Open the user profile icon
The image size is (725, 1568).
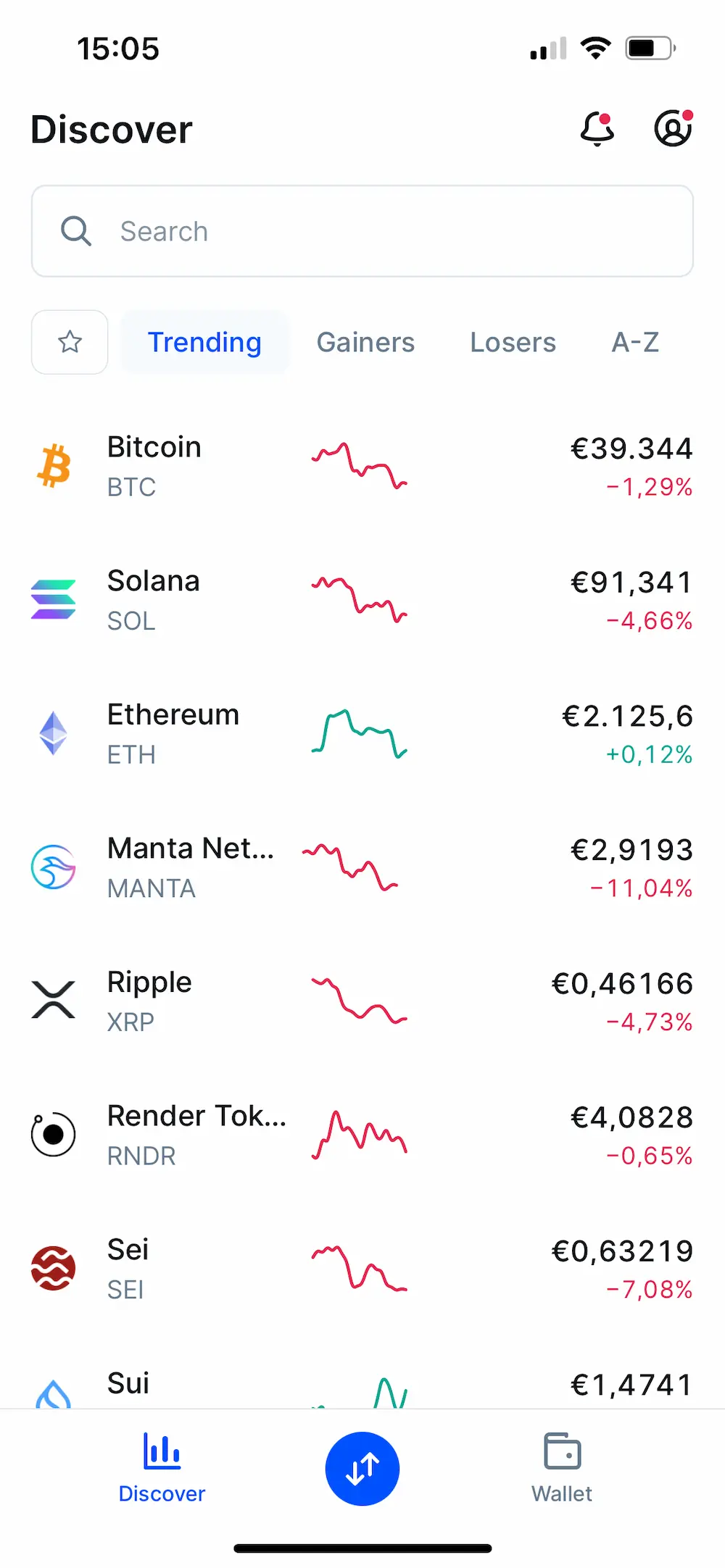click(x=673, y=130)
